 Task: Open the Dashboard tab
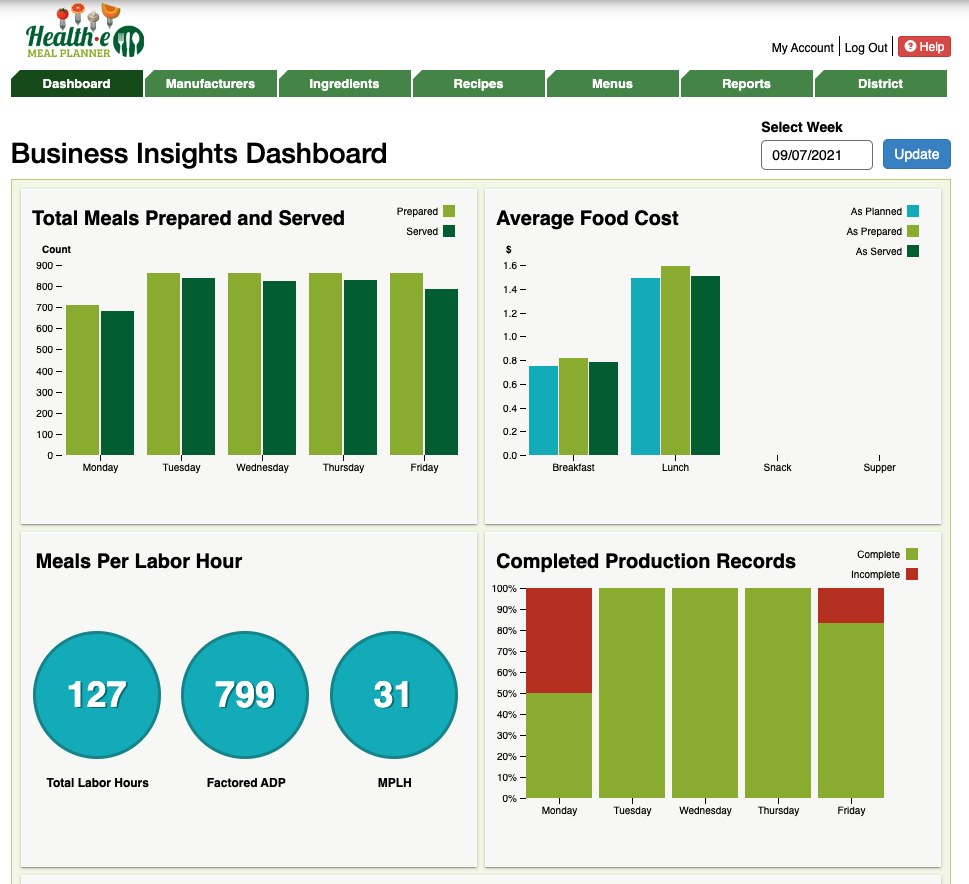[x=77, y=84]
